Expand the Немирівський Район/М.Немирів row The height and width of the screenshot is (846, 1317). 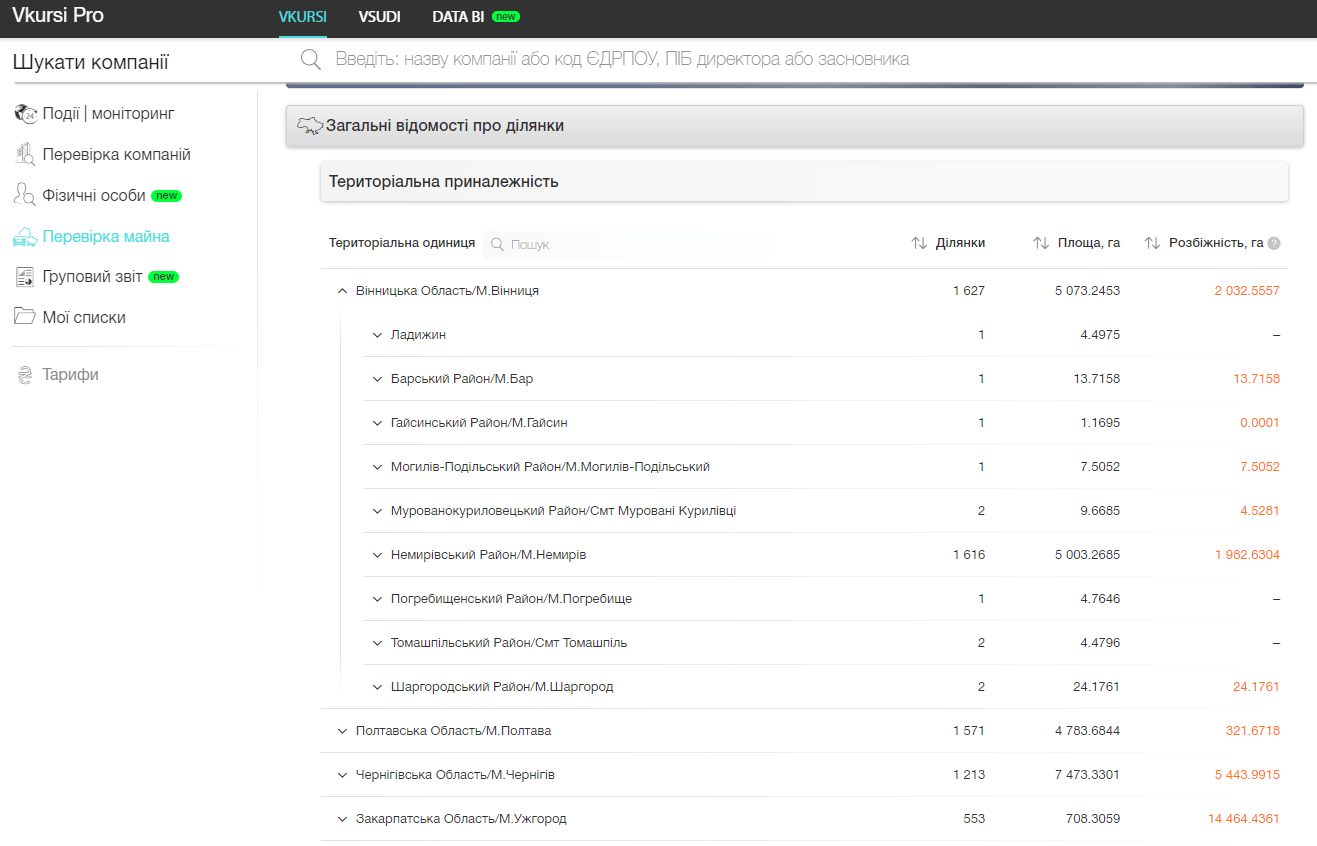tap(377, 555)
